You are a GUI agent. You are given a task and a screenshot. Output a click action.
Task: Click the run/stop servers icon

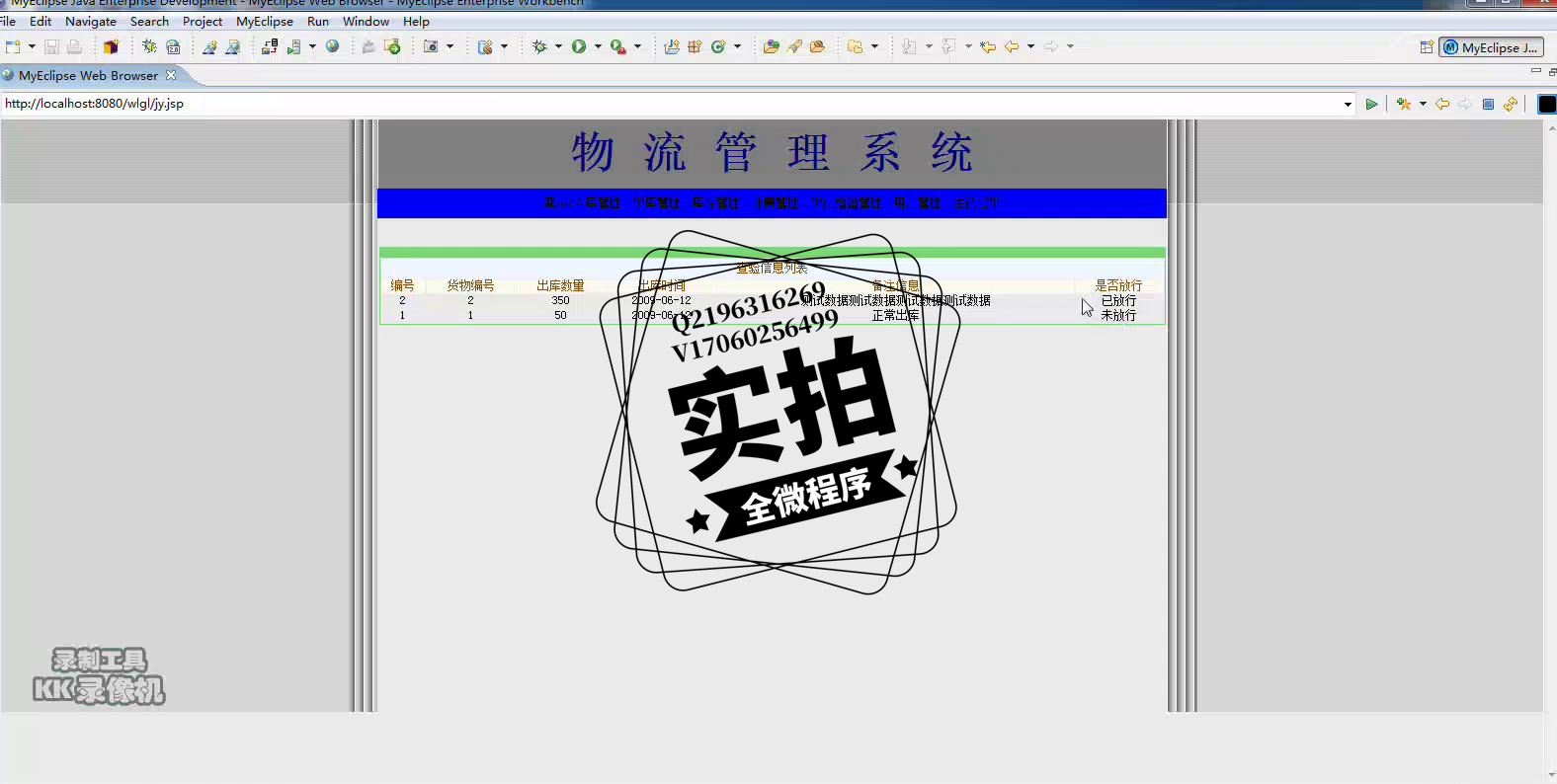[x=293, y=46]
